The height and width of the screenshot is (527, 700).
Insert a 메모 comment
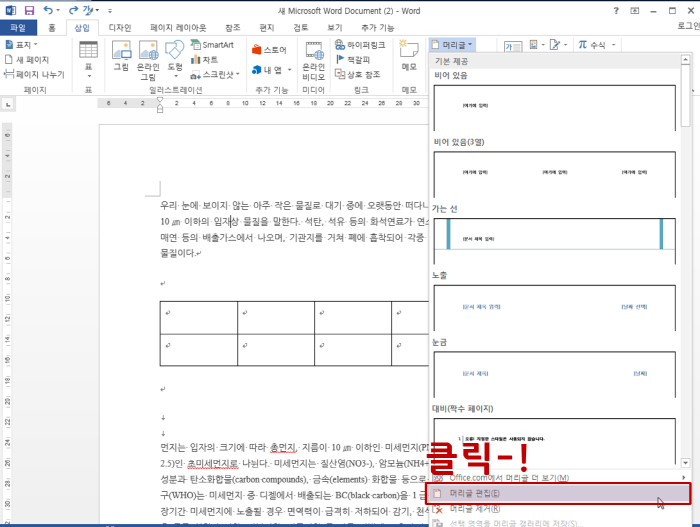tap(409, 56)
